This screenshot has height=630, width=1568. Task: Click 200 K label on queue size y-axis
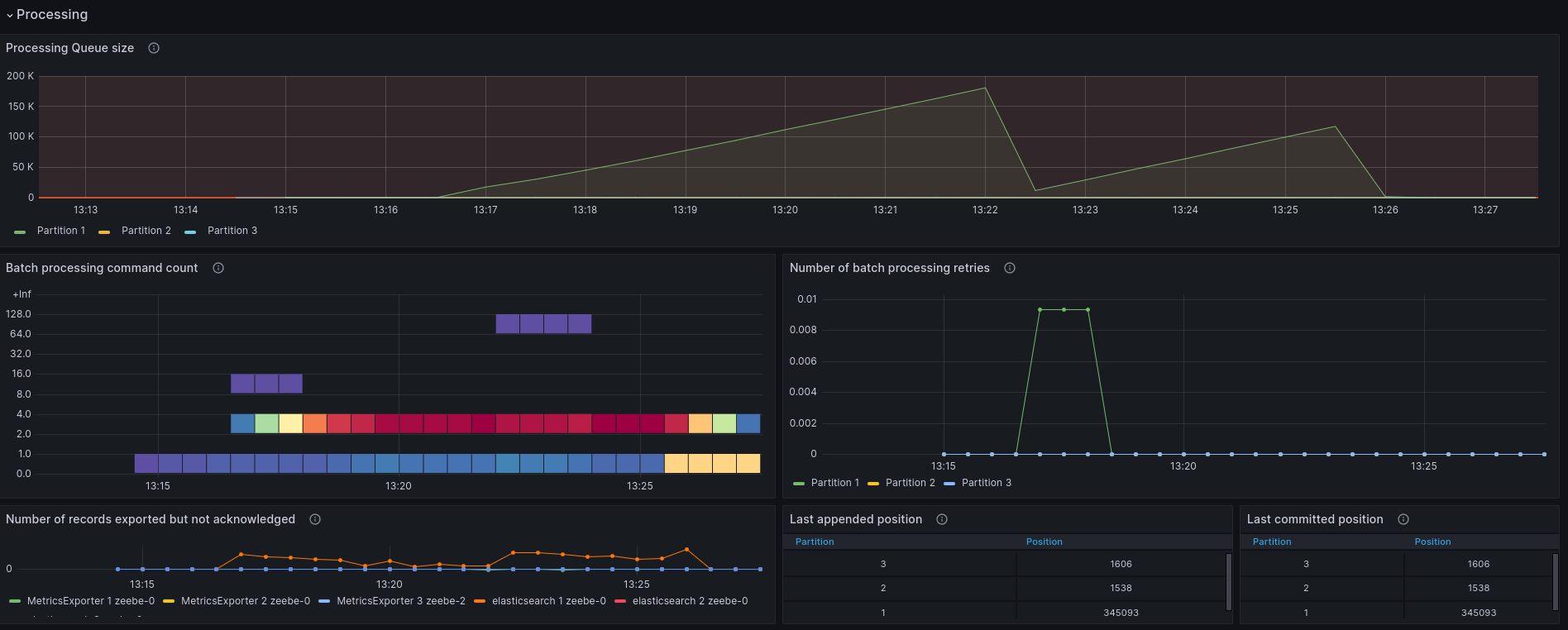(21, 76)
